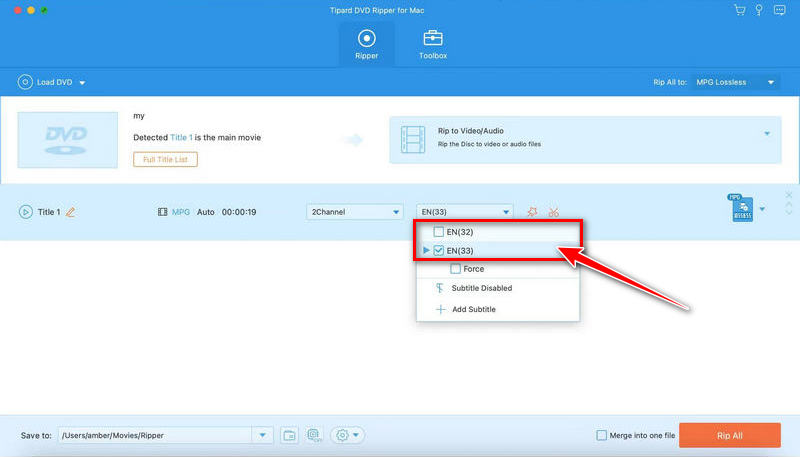Open the Save to path dropdown arrow
Viewport: 800px width, 457px height.
click(x=262, y=435)
